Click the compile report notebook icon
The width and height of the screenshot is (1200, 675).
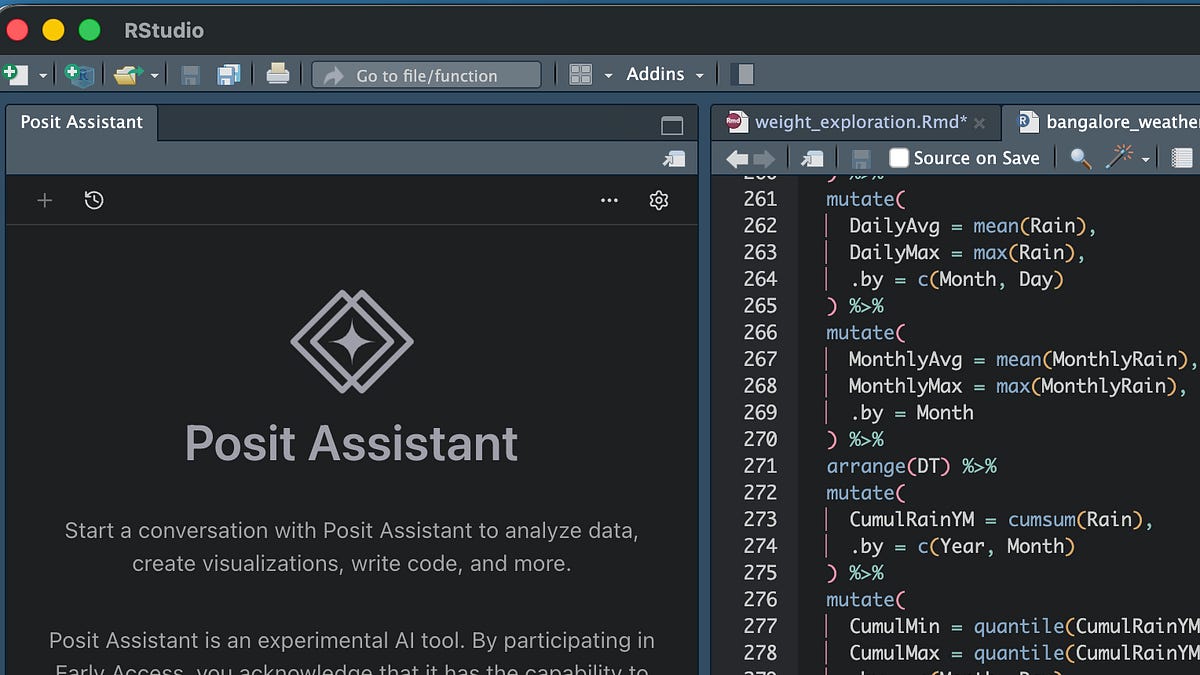(1182, 158)
